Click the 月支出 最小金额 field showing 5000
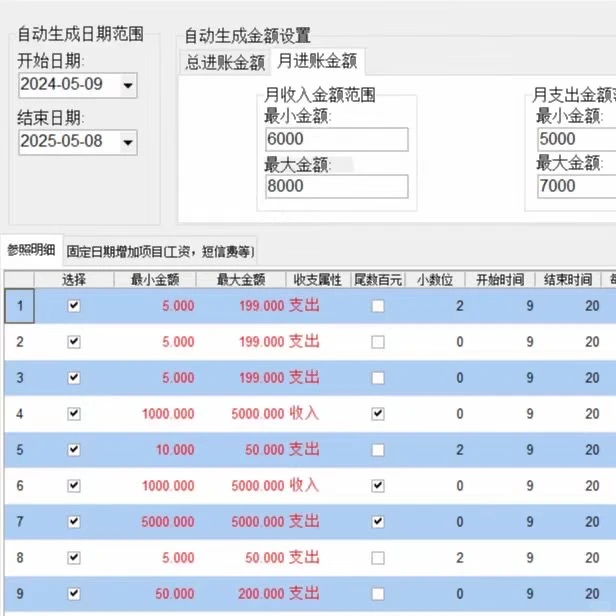The width and height of the screenshot is (616, 616). click(576, 139)
